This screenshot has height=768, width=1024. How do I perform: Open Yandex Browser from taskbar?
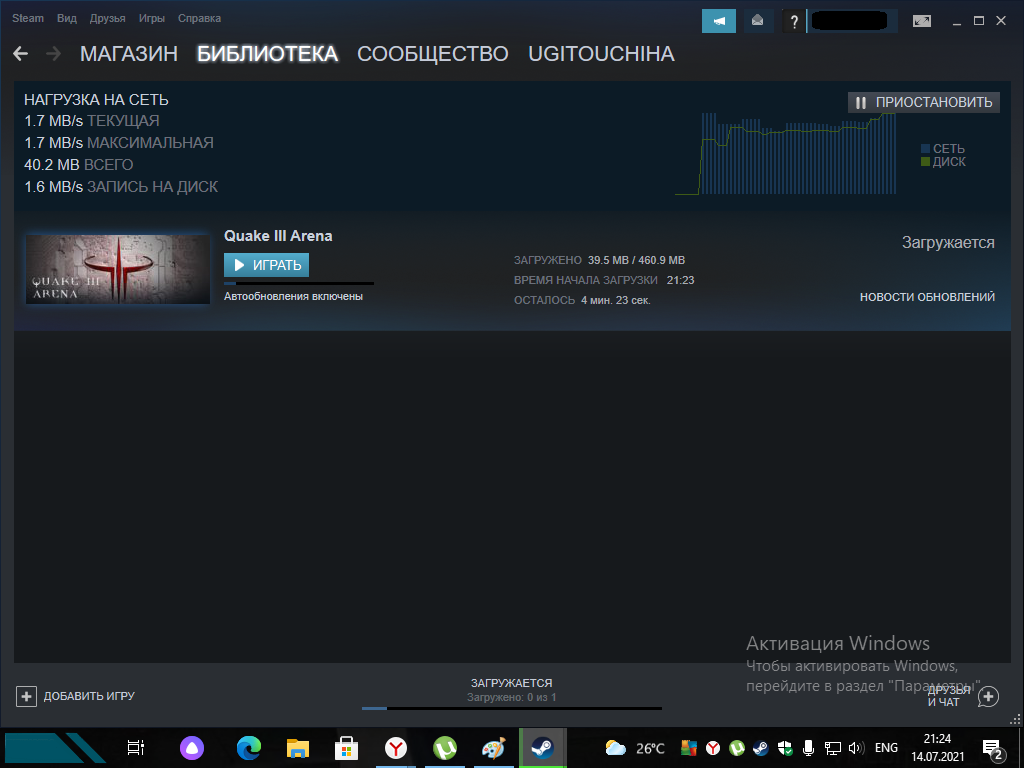(x=395, y=748)
